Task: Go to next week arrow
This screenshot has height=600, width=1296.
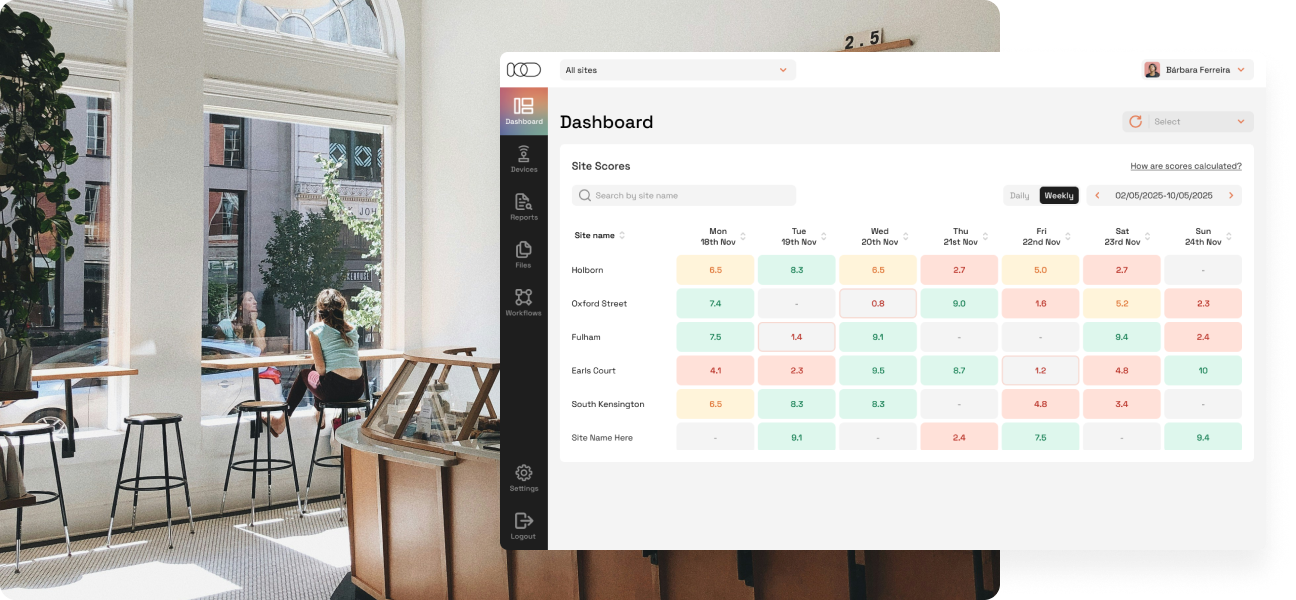Action: (1231, 196)
